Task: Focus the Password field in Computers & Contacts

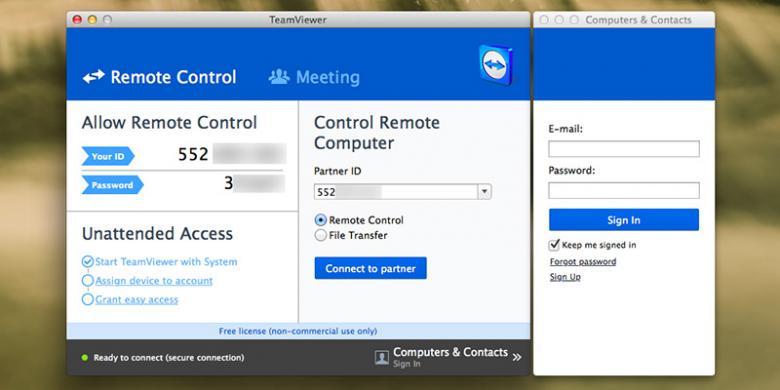Action: point(624,191)
